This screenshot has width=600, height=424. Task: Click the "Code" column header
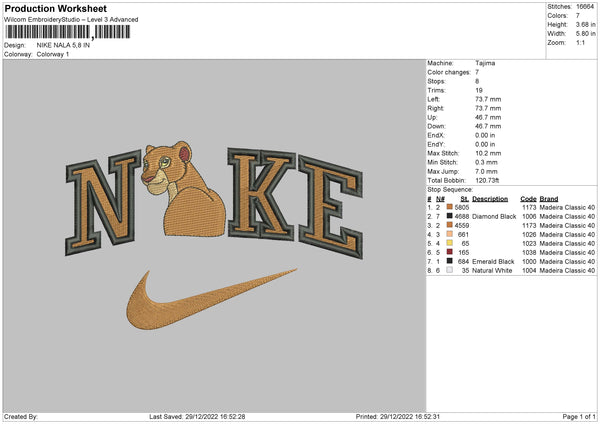point(528,199)
